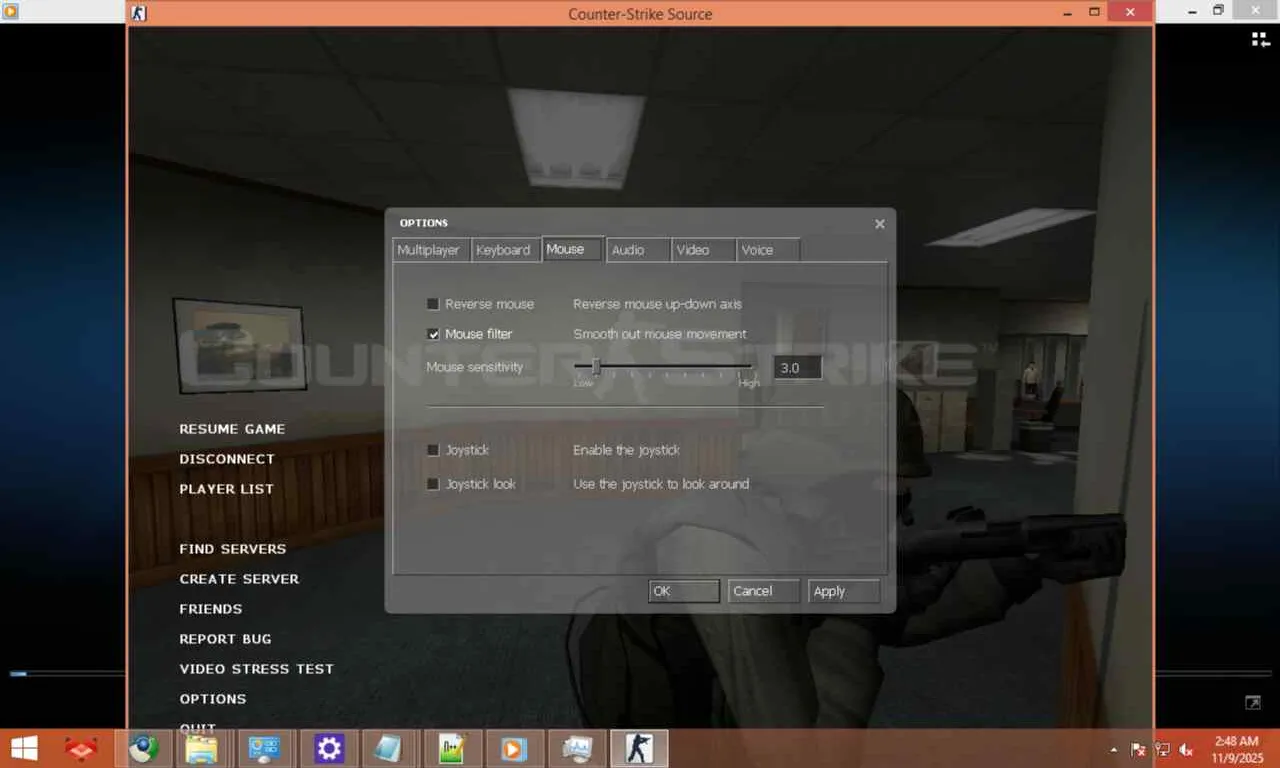Go to the Audio tab

click(x=638, y=250)
